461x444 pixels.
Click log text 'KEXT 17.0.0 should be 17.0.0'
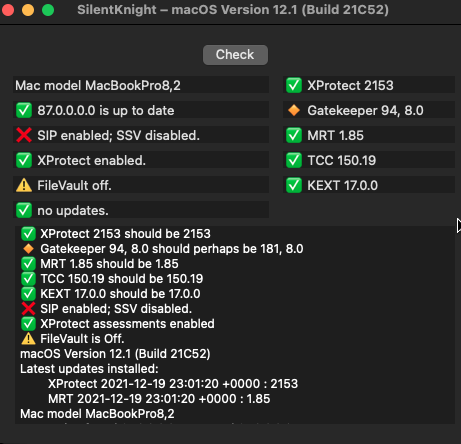click(x=120, y=294)
